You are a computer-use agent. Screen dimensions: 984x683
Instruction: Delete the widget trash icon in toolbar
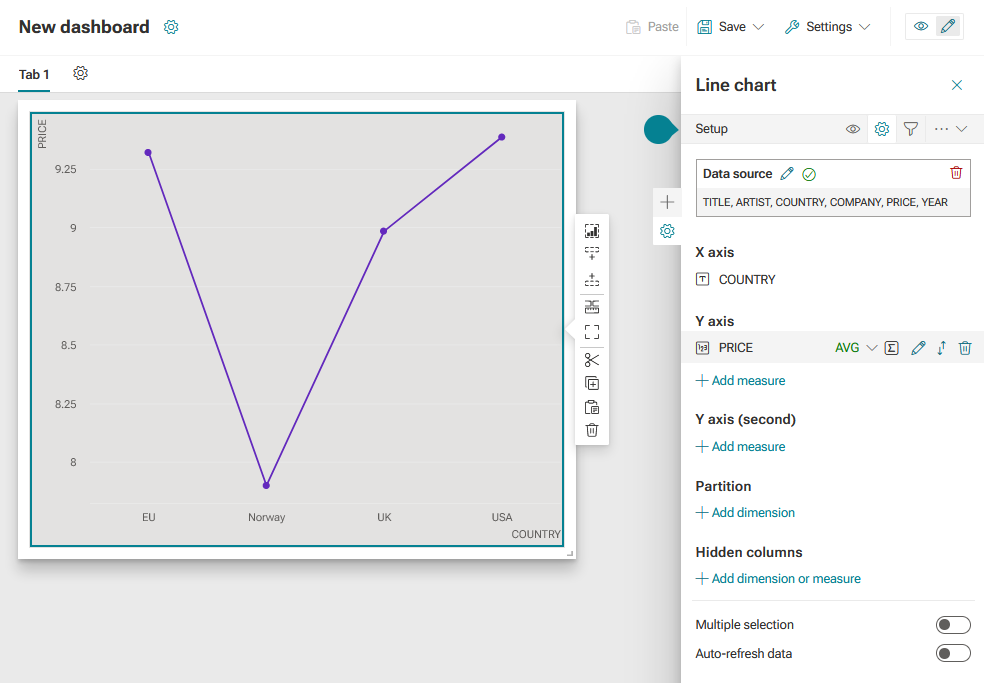tap(592, 430)
